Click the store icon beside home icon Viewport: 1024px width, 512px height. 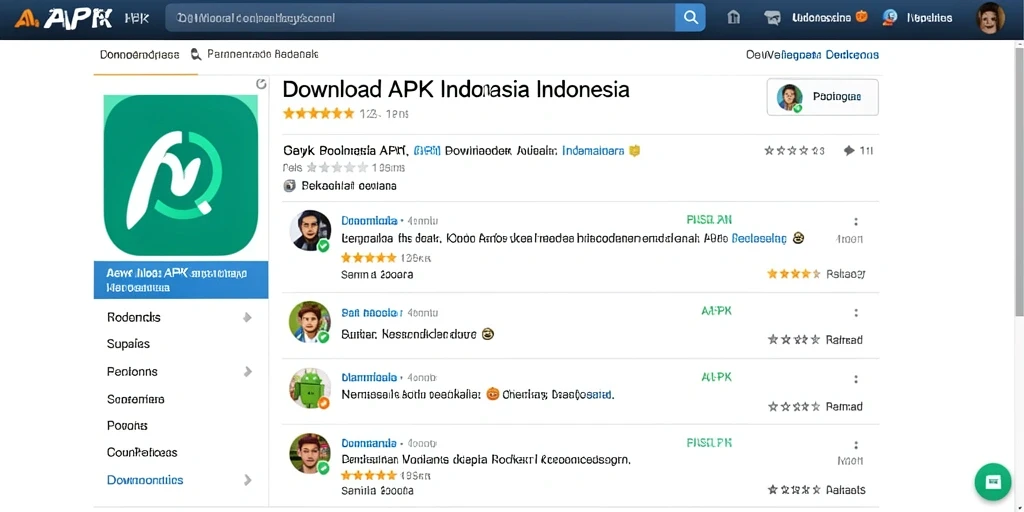[x=772, y=18]
